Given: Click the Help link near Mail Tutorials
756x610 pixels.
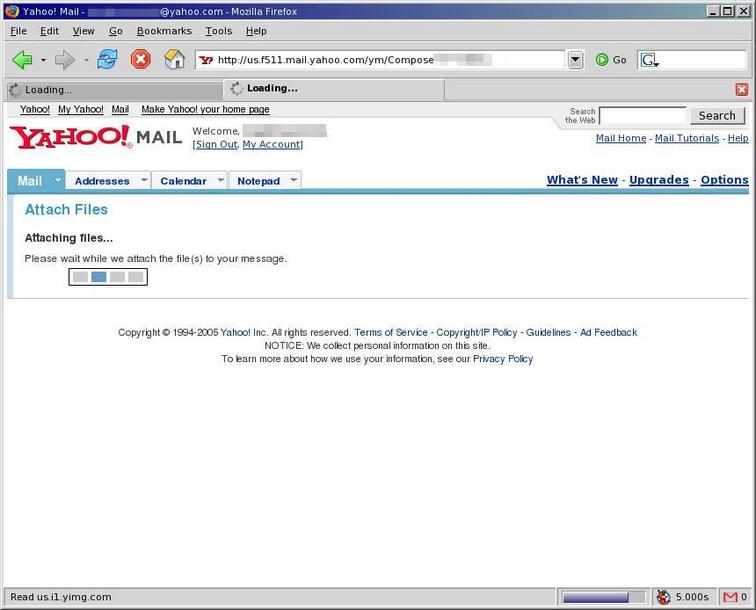Looking at the screenshot, I should coord(738,138).
